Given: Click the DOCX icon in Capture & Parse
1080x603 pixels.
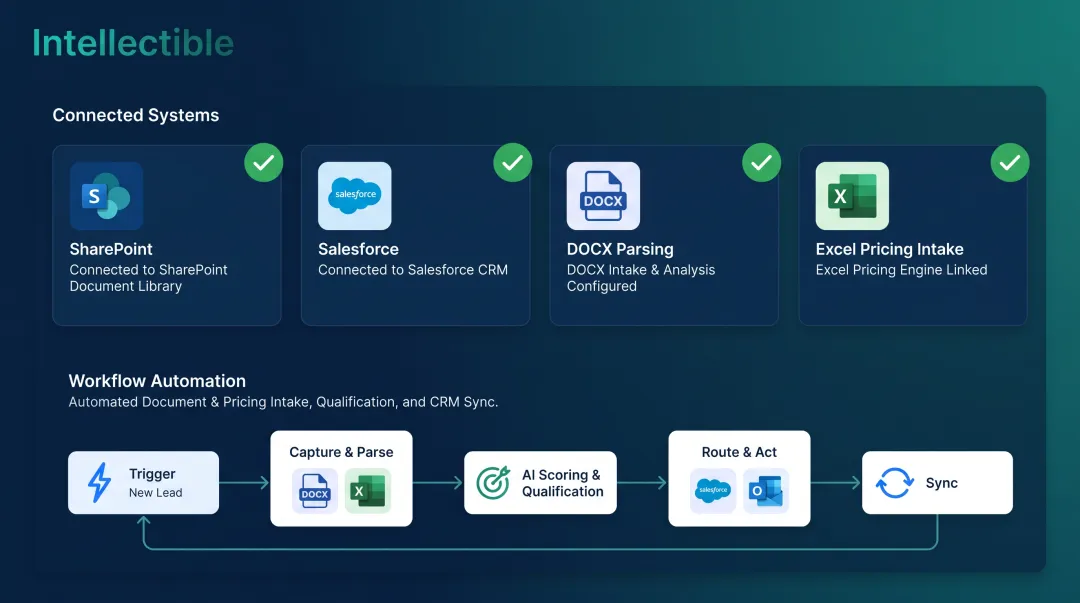Looking at the screenshot, I should 315,491.
